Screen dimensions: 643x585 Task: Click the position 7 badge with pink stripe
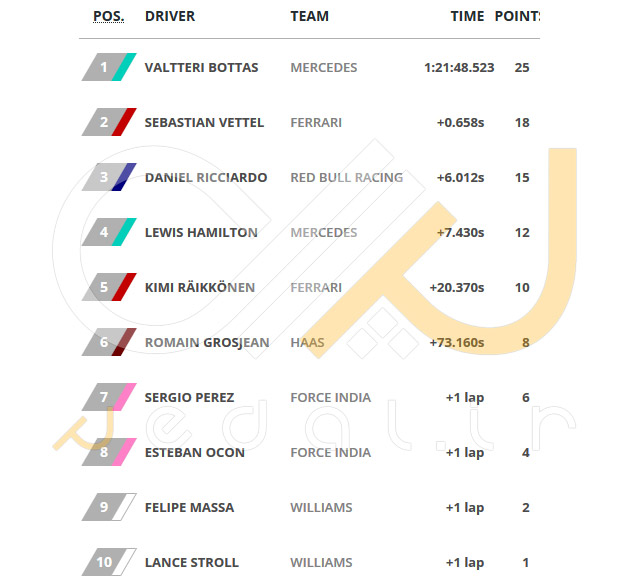[x=109, y=397]
